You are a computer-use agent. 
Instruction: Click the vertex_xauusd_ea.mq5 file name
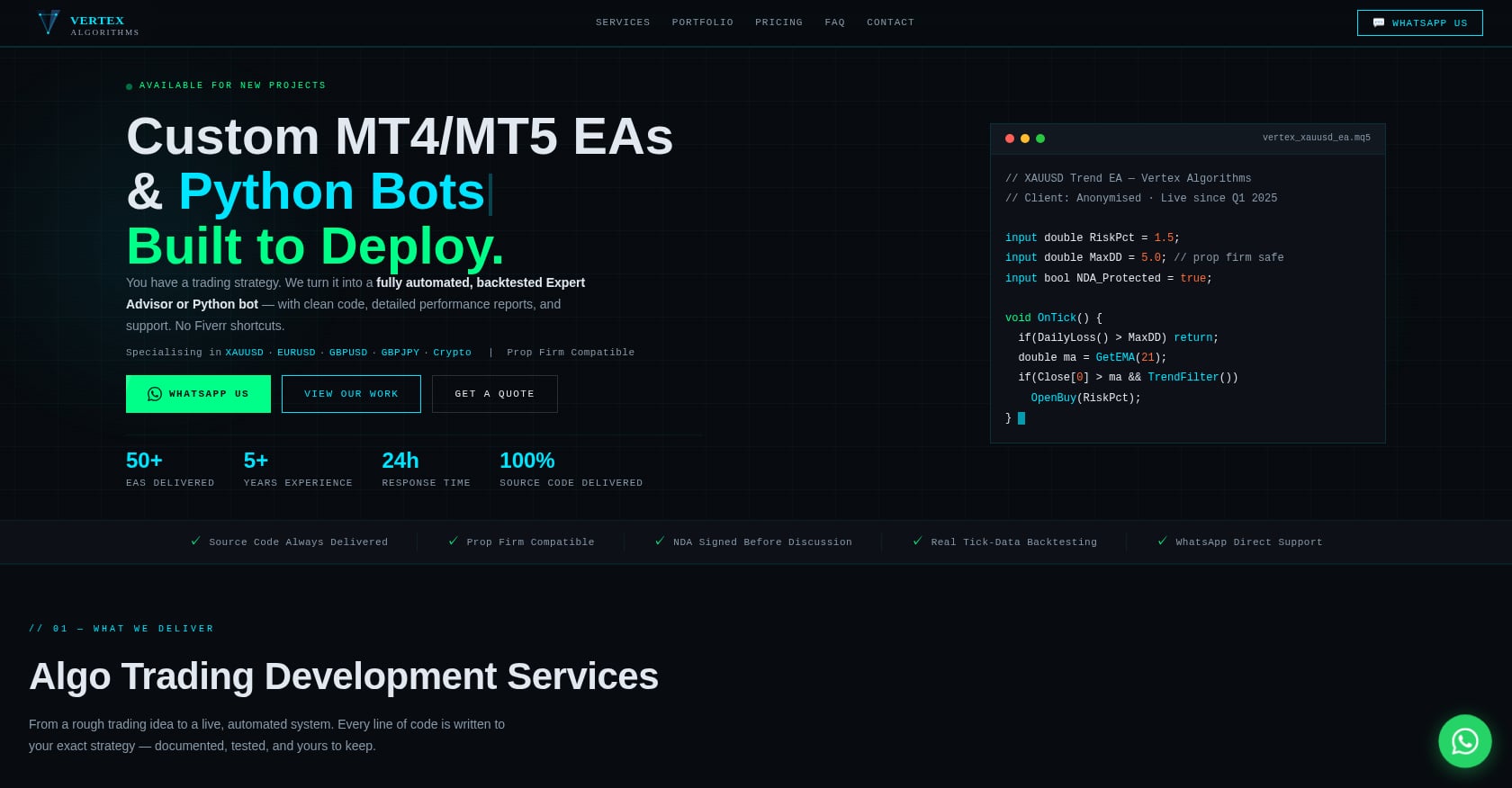[x=1317, y=138]
